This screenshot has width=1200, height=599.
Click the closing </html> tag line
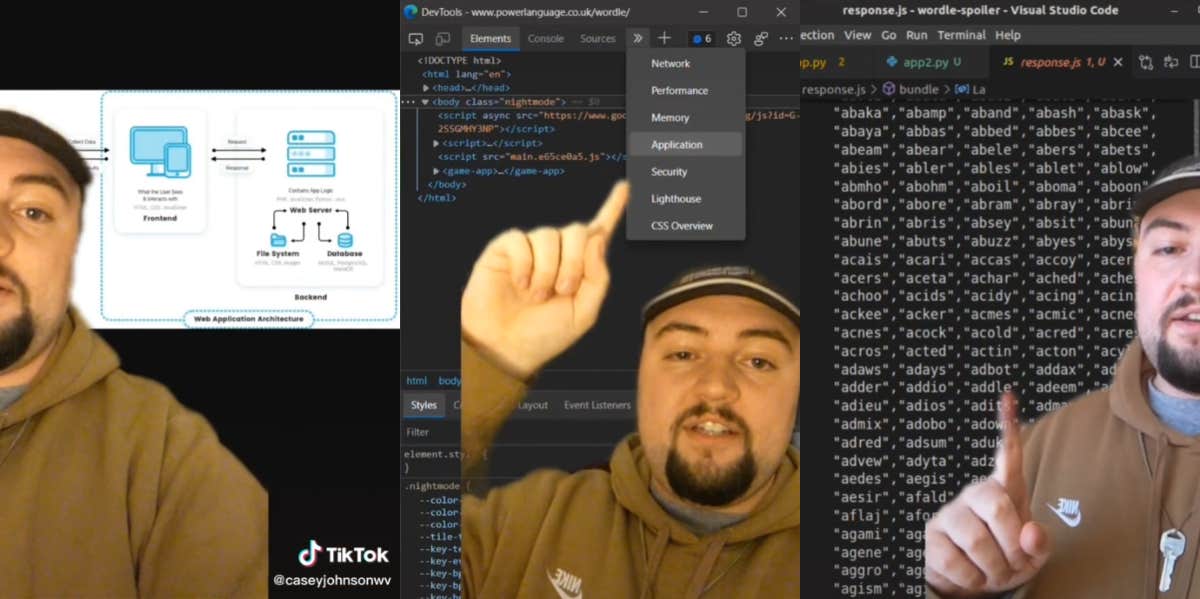coord(437,198)
